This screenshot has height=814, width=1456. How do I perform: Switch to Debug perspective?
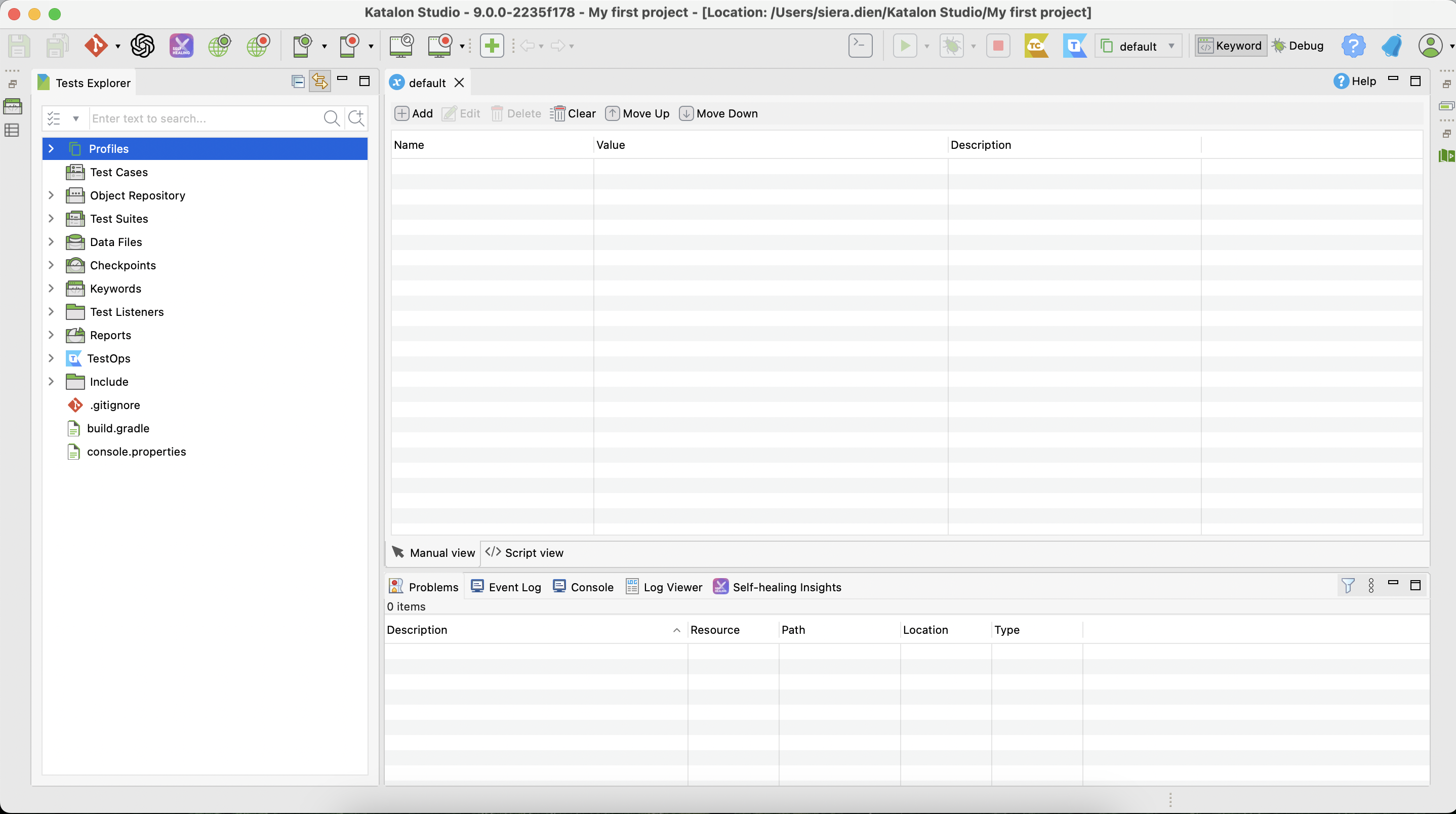click(x=1298, y=46)
